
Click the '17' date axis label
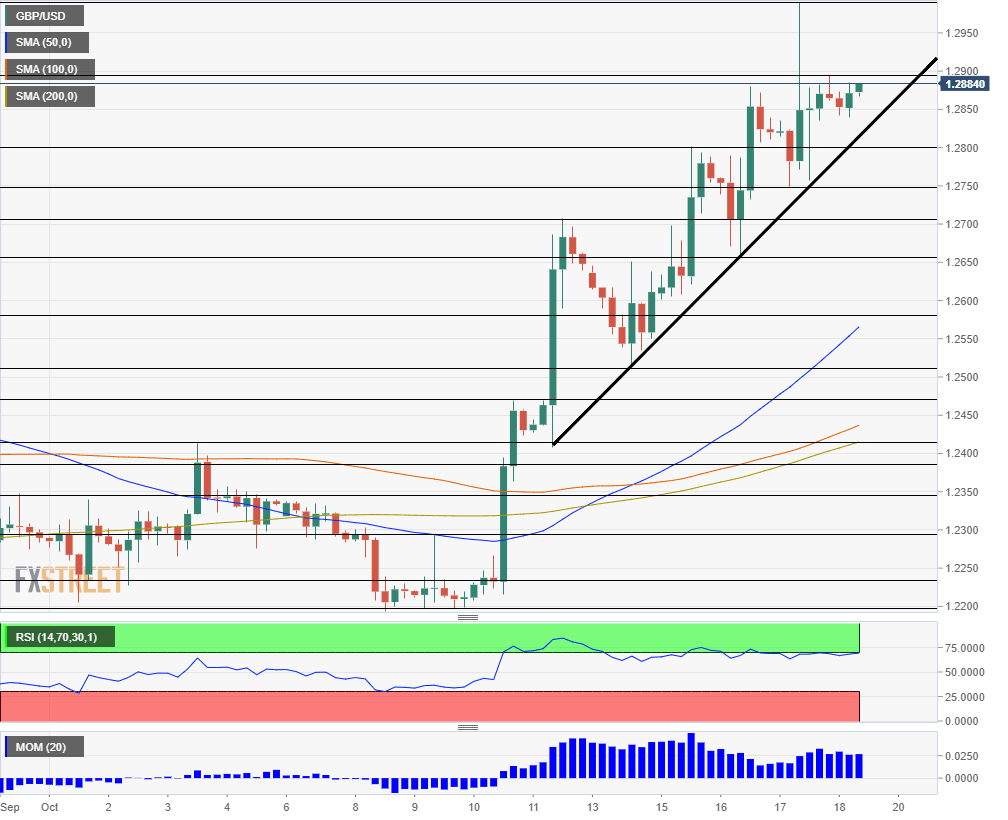click(x=780, y=807)
